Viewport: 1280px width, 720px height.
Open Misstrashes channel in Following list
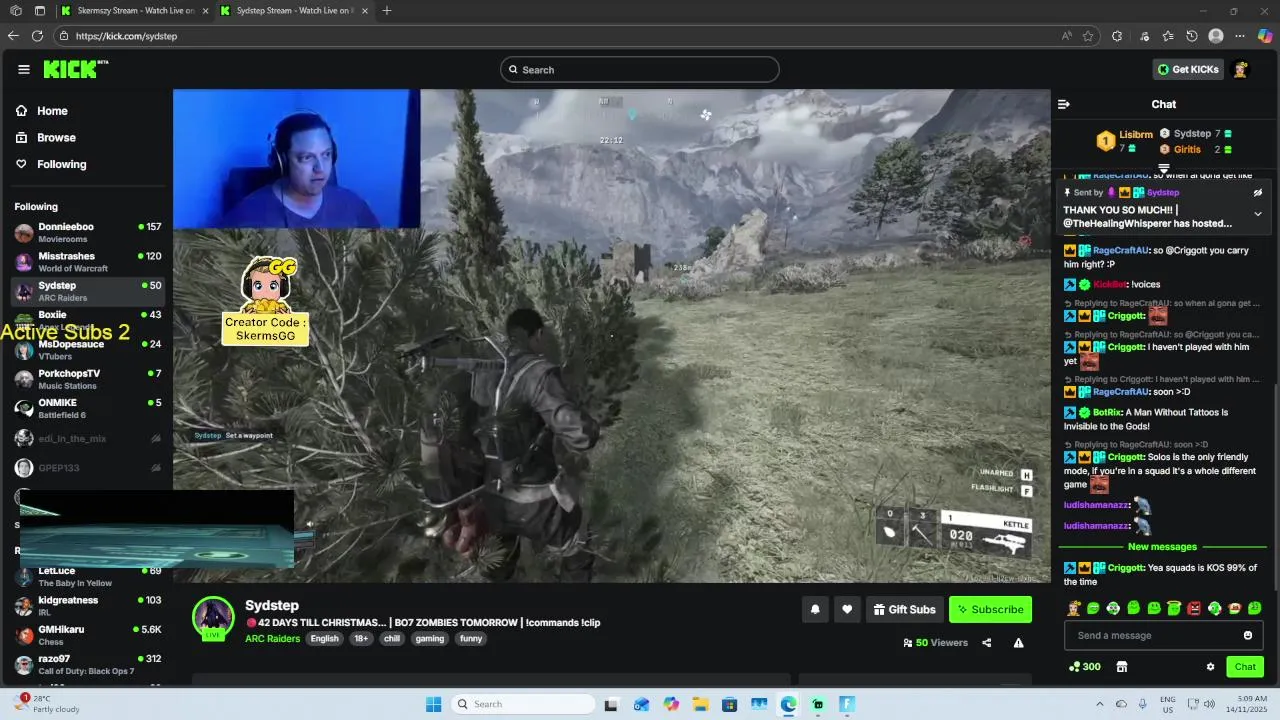tap(88, 262)
